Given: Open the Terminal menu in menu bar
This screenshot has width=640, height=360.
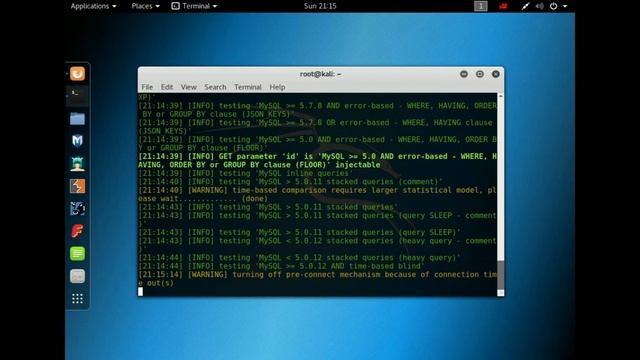Looking at the screenshot, I should [x=248, y=87].
